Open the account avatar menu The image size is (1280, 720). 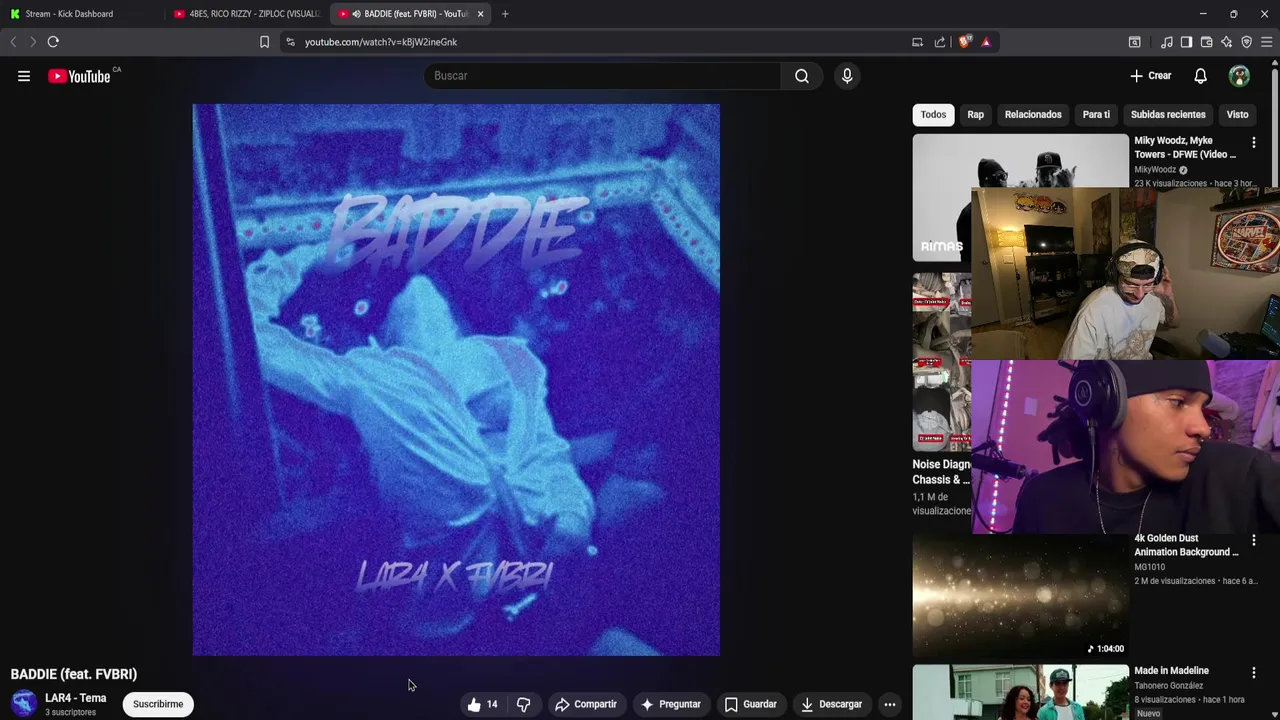(1239, 76)
